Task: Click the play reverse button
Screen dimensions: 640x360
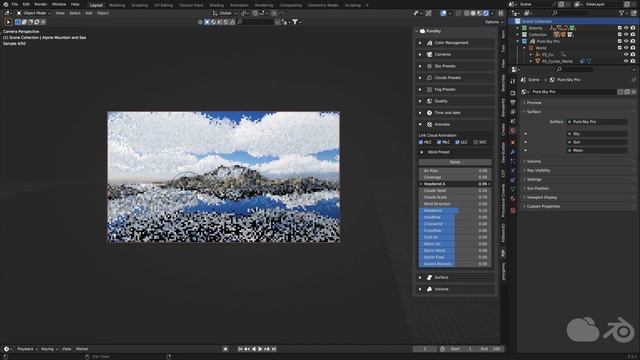Action: (253, 349)
